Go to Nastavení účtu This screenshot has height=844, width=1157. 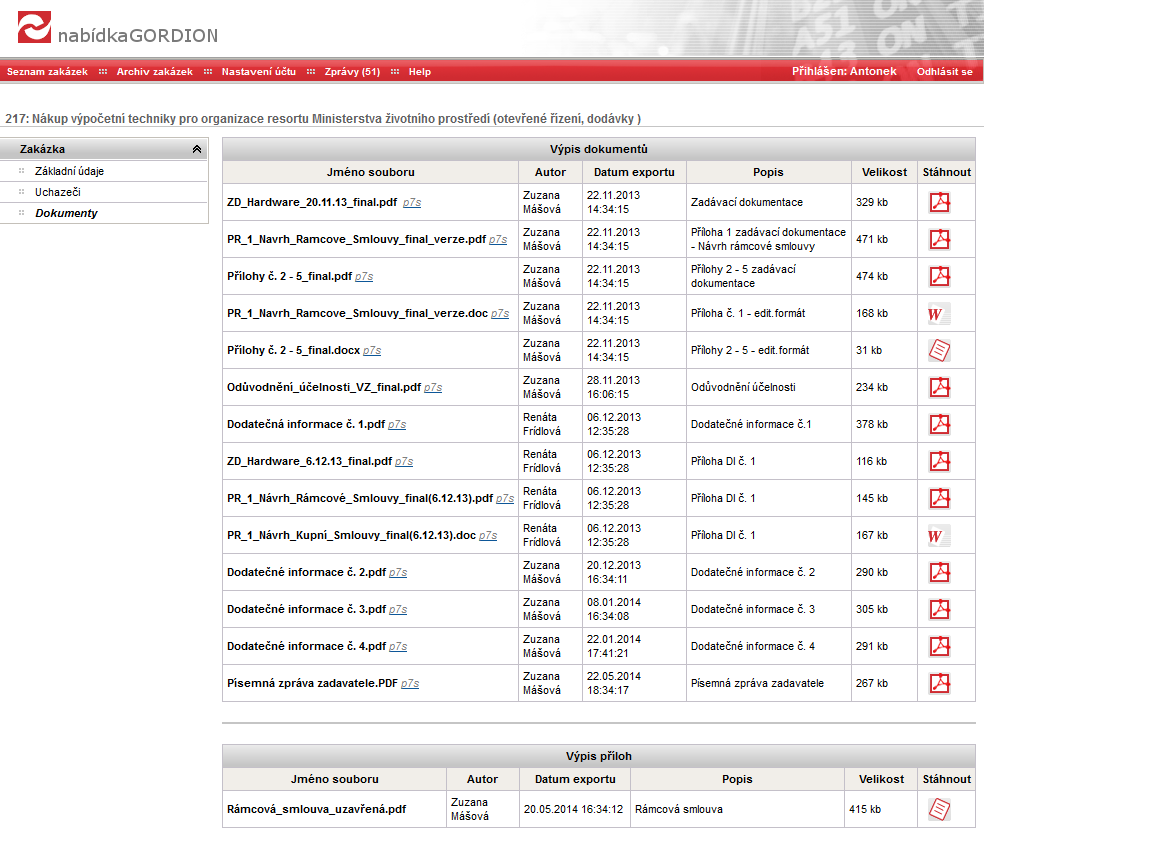point(258,72)
